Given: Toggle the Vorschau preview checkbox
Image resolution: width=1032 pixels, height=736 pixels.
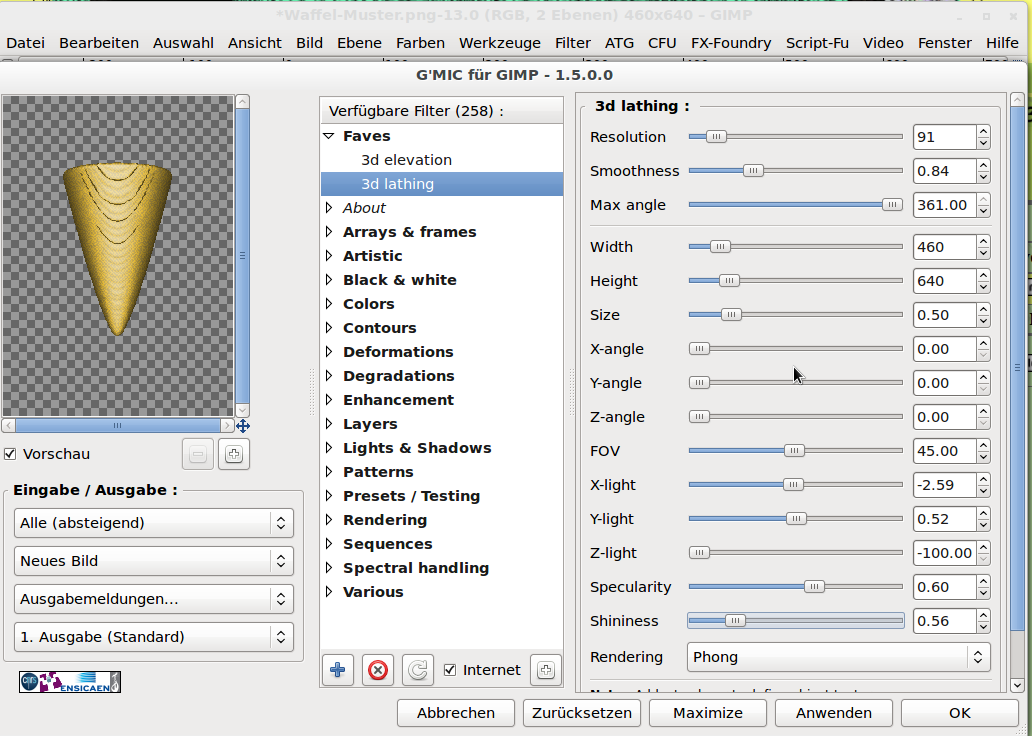Looking at the screenshot, I should 10,454.
